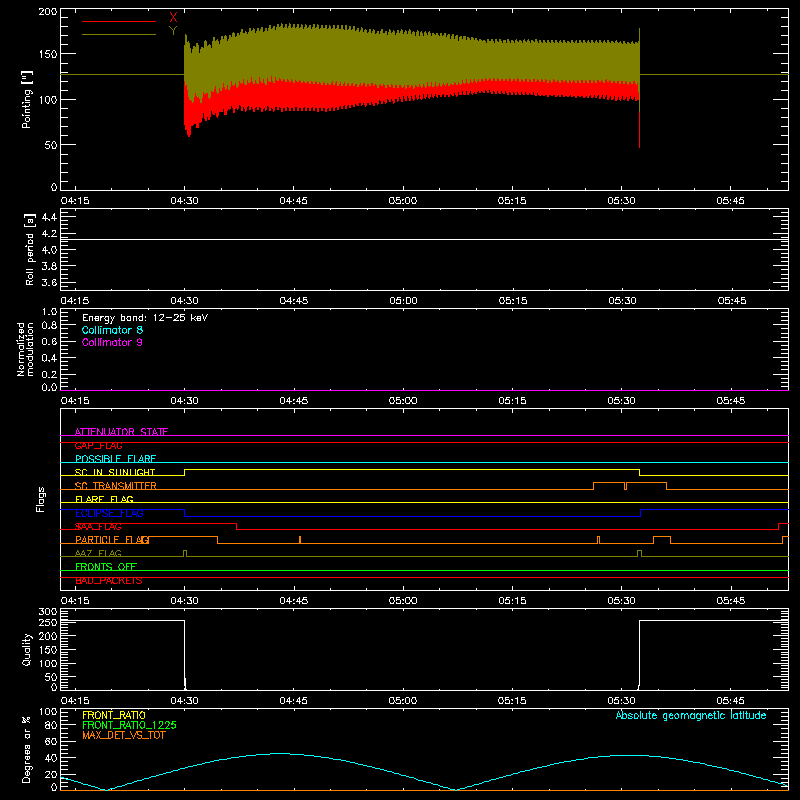
Task: Click the FRONT_RATIO_1225 legend entry
Action: coord(130,725)
